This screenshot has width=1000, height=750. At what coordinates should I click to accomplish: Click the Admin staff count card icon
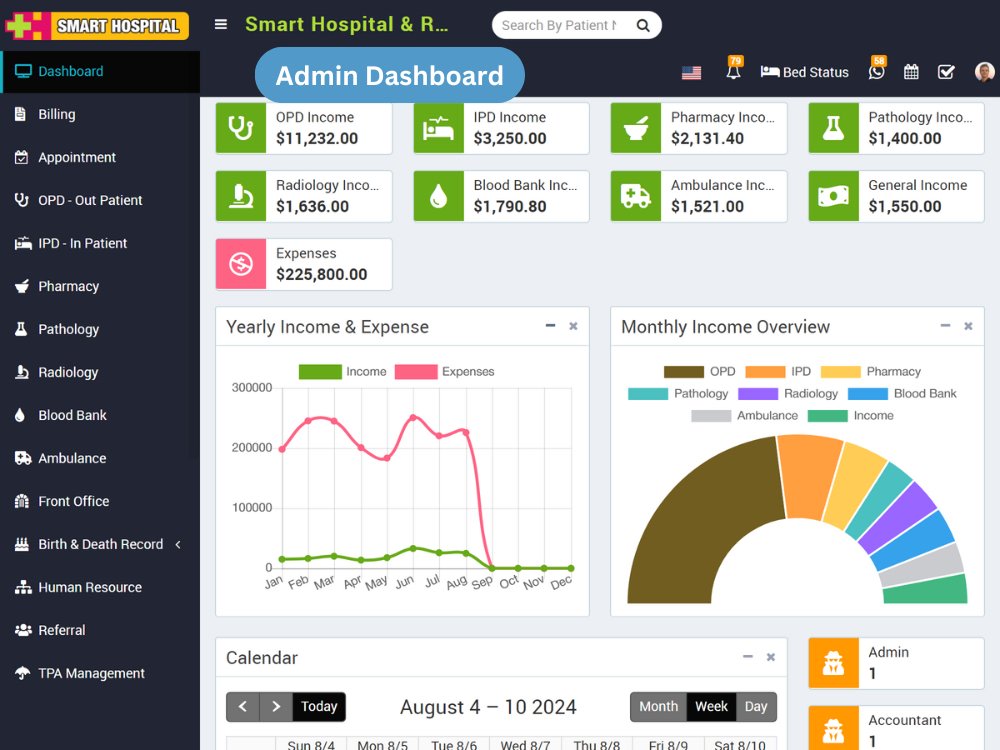pos(834,663)
